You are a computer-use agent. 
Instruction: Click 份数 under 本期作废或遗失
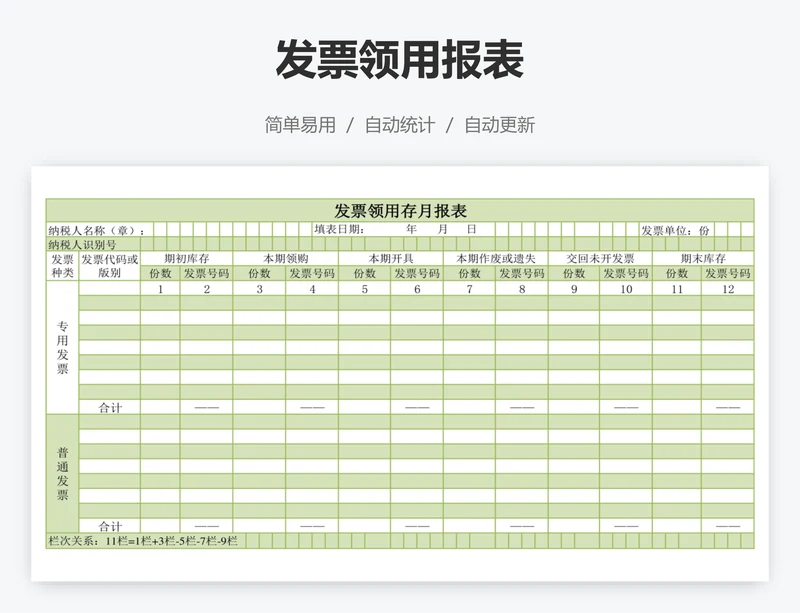[469, 274]
